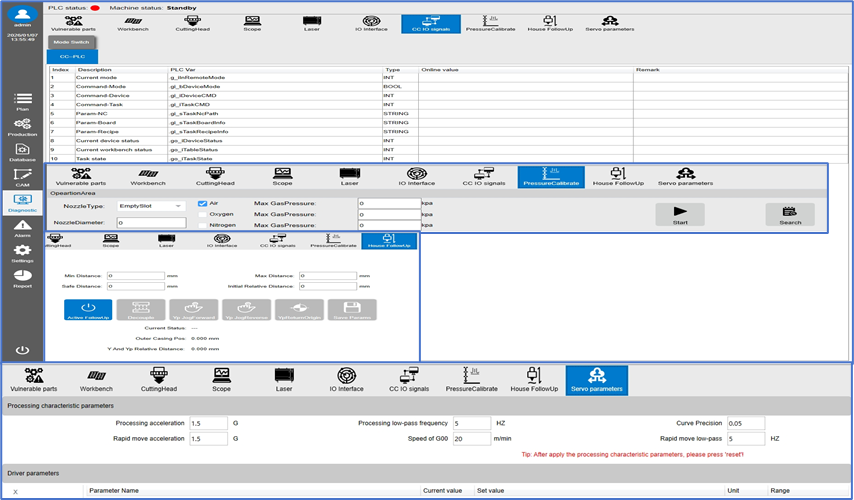Select the 'Command-Task' table row

pyautogui.click(x=449, y=105)
